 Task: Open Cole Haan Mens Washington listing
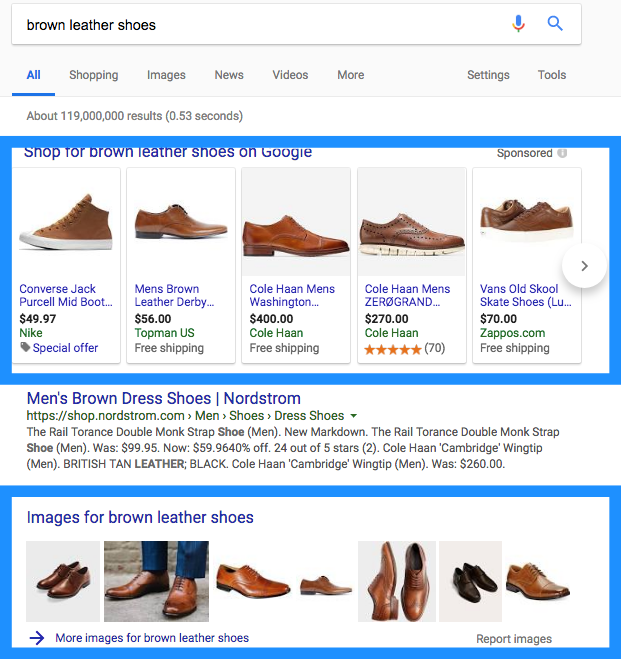(x=292, y=295)
